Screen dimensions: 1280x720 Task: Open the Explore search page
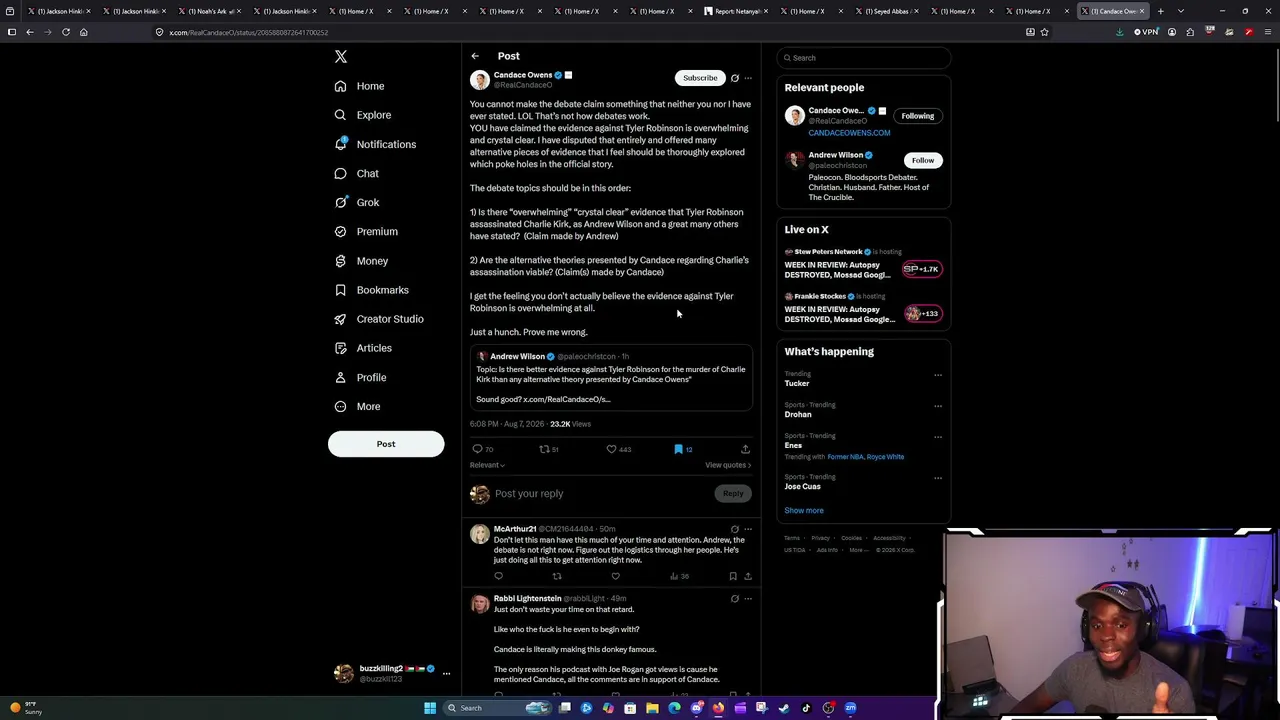(363, 115)
